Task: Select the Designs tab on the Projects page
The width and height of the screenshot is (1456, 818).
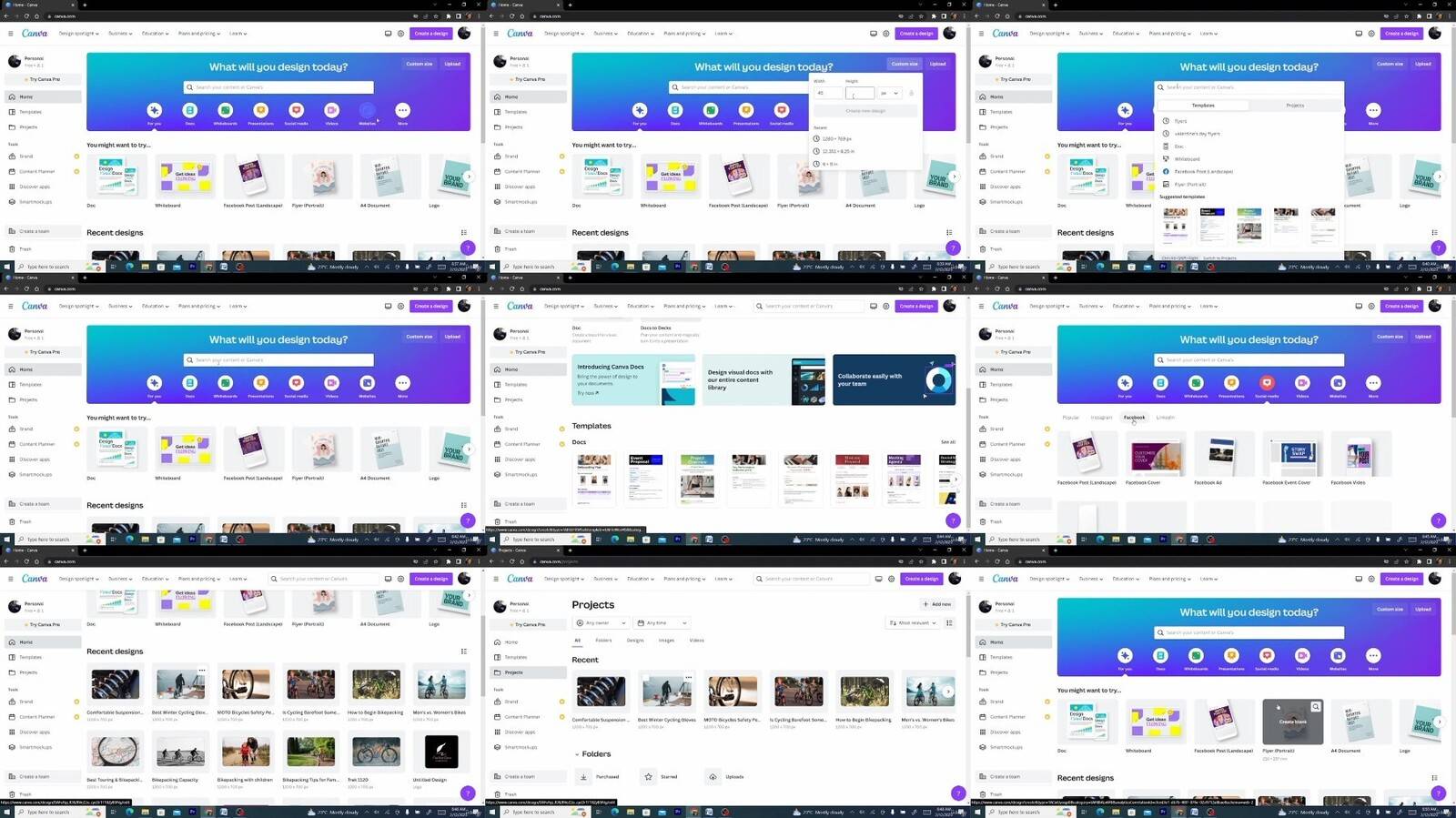Action: click(x=635, y=641)
